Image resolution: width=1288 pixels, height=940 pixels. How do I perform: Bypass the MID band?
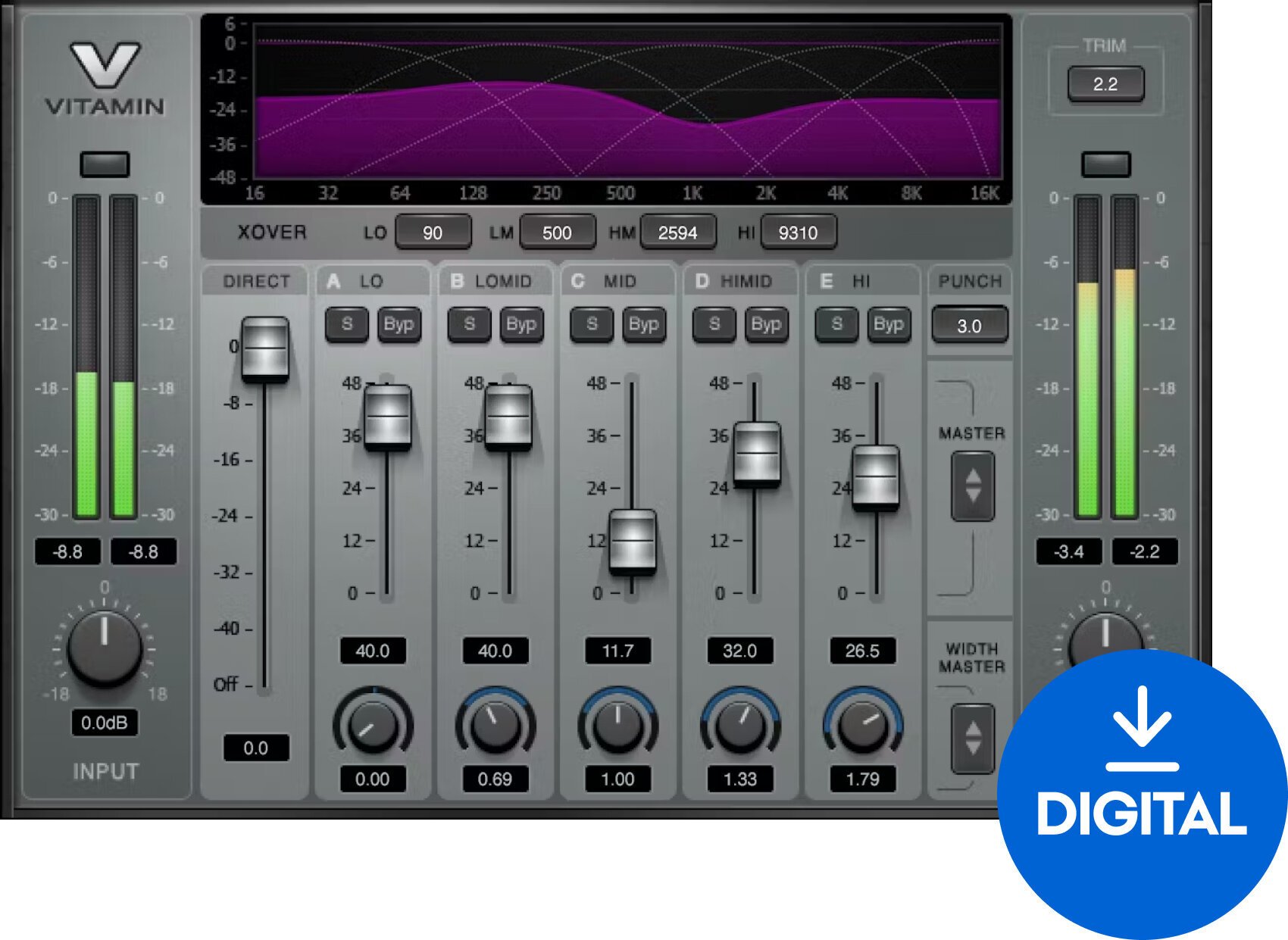pyautogui.click(x=643, y=324)
